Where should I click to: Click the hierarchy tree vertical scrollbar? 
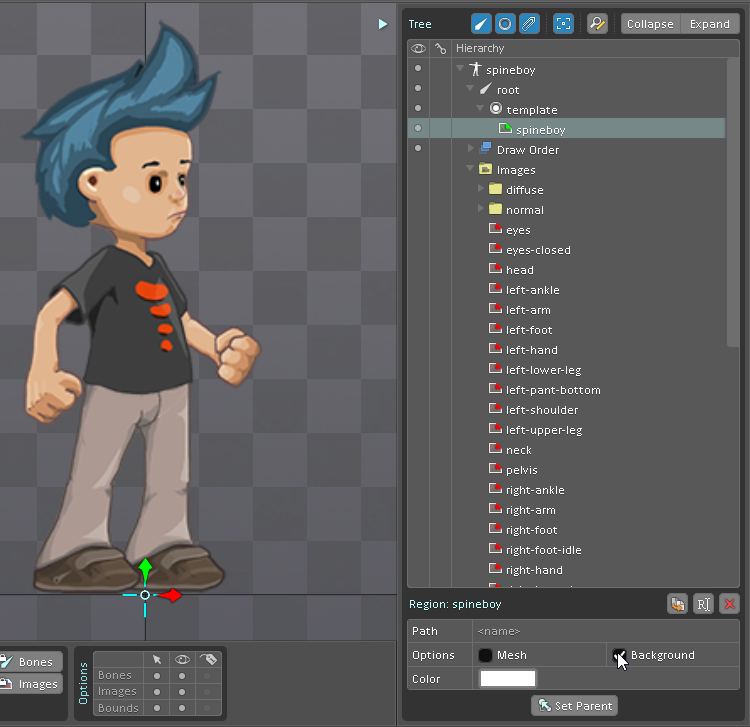pyautogui.click(x=732, y=202)
